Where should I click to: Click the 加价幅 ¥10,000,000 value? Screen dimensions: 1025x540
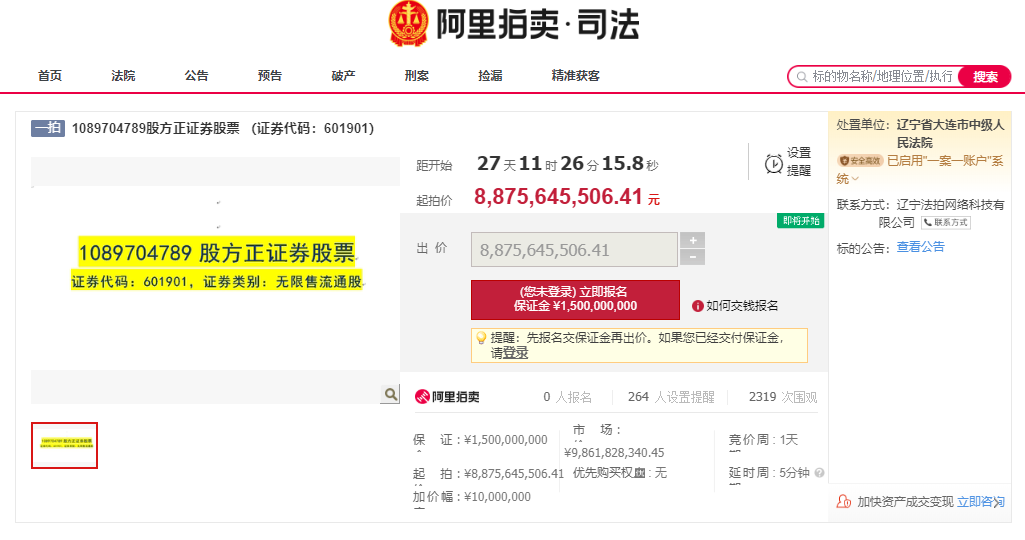(497, 497)
